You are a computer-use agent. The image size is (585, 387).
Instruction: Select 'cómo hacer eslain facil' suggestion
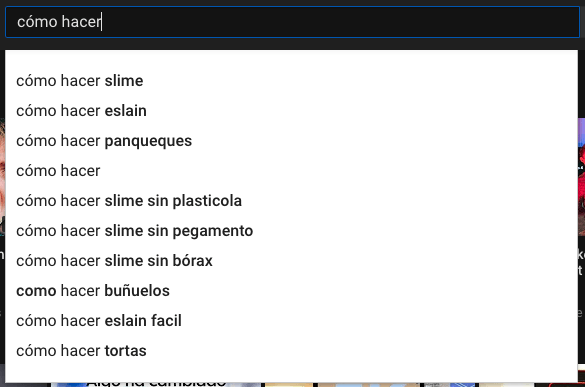point(291,321)
